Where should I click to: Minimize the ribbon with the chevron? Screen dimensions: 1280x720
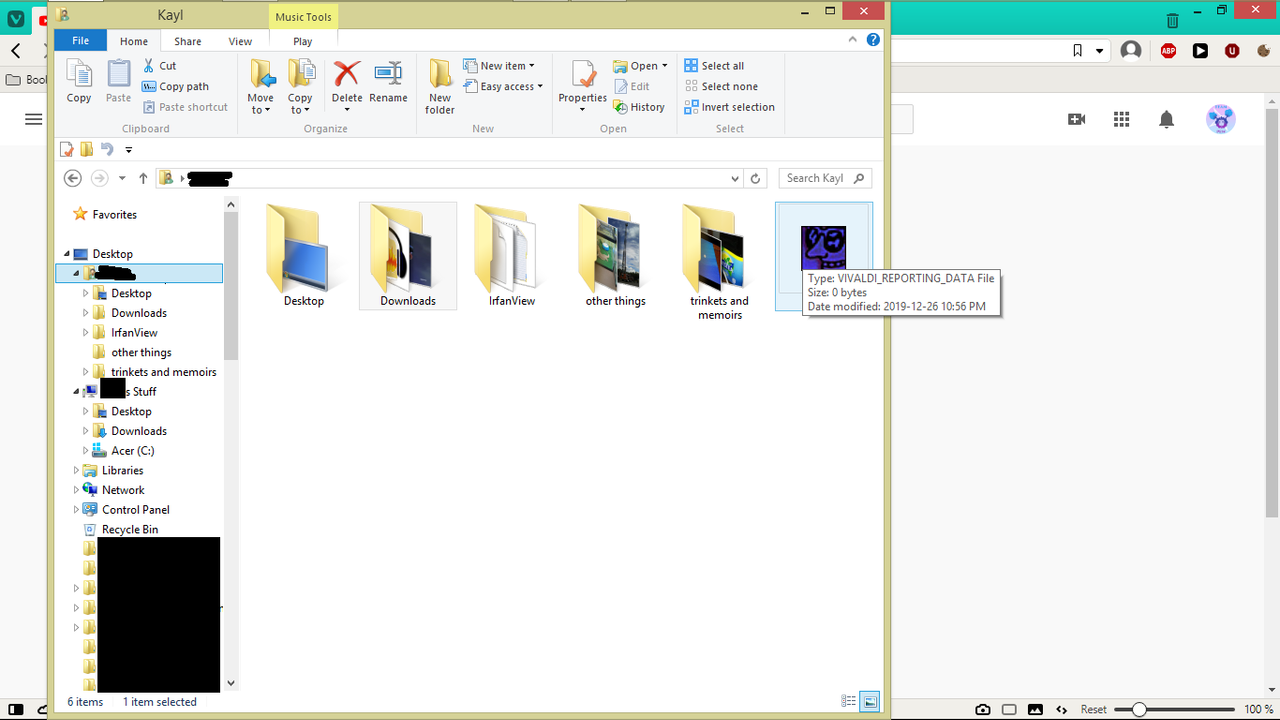coord(853,40)
